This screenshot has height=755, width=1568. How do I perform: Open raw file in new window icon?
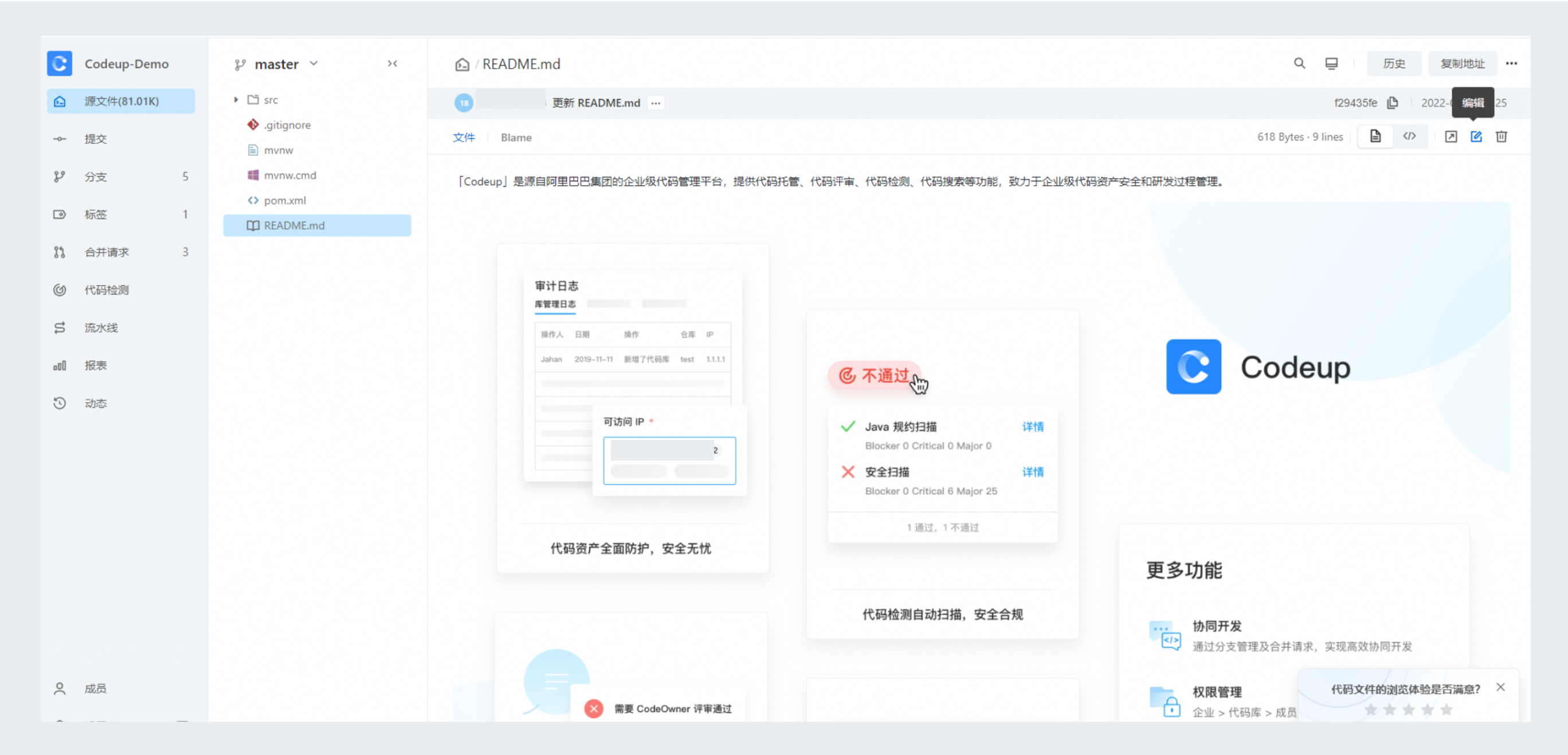coord(1451,136)
